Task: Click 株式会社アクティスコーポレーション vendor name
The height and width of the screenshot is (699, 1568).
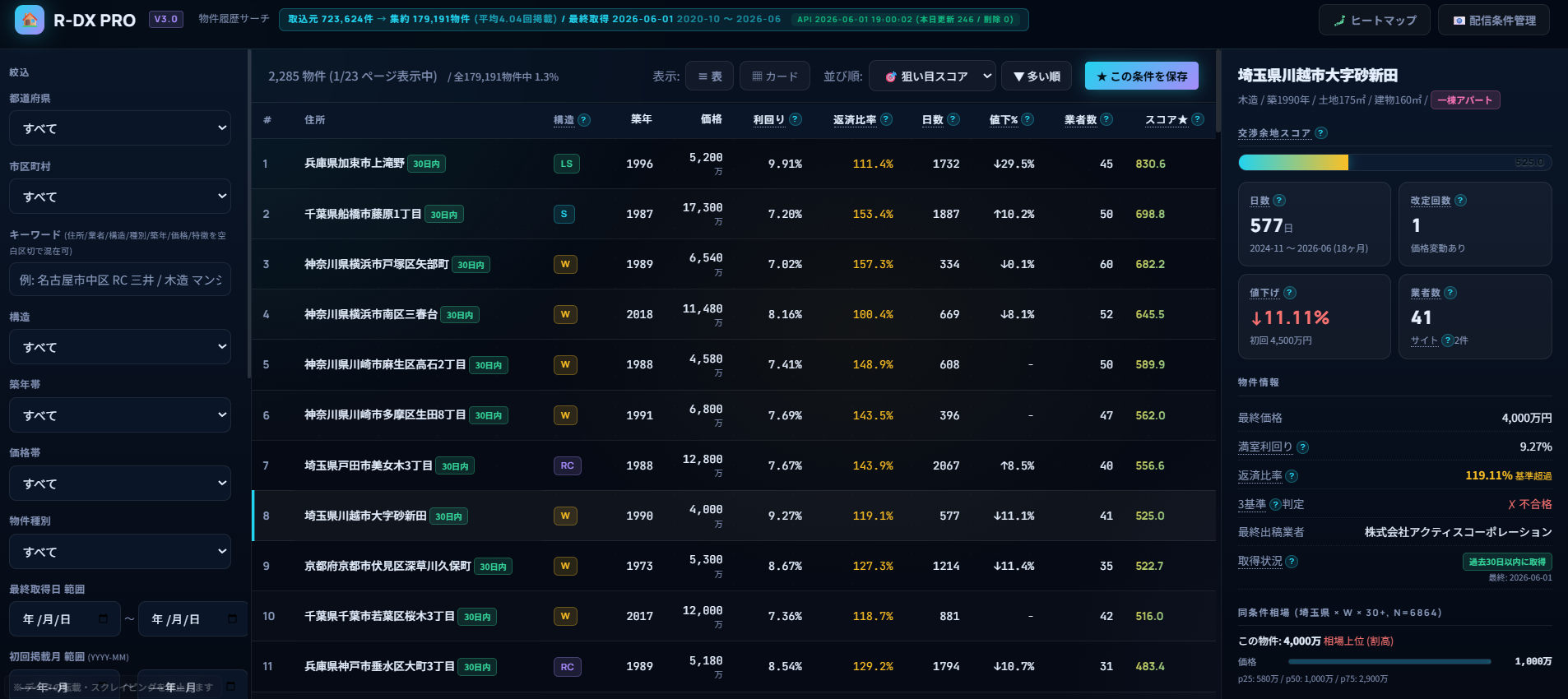Action: 1458,532
